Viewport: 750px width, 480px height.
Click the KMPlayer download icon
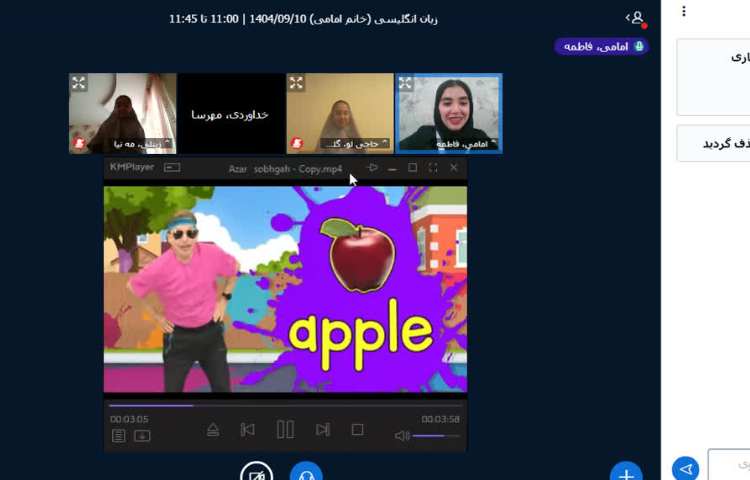coord(142,436)
